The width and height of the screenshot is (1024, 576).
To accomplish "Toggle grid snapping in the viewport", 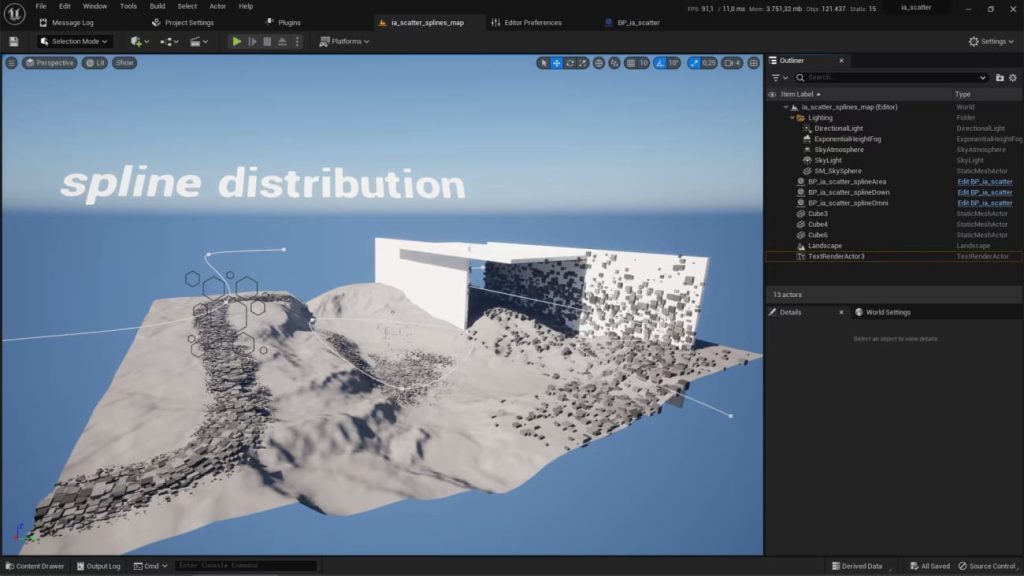I will point(631,63).
